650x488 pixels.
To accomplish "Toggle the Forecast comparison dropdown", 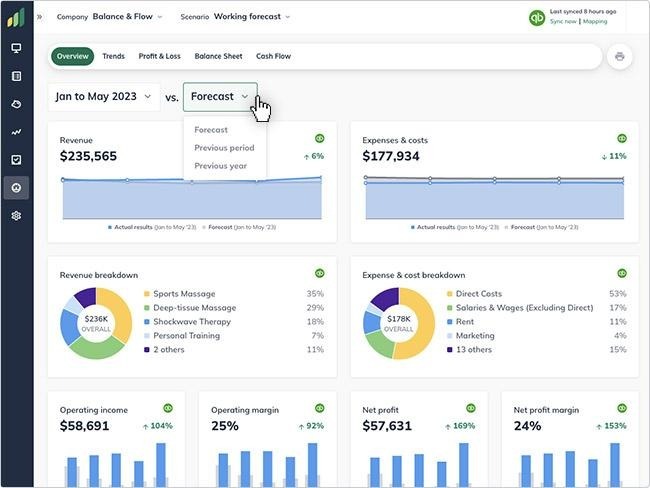I will pyautogui.click(x=220, y=97).
